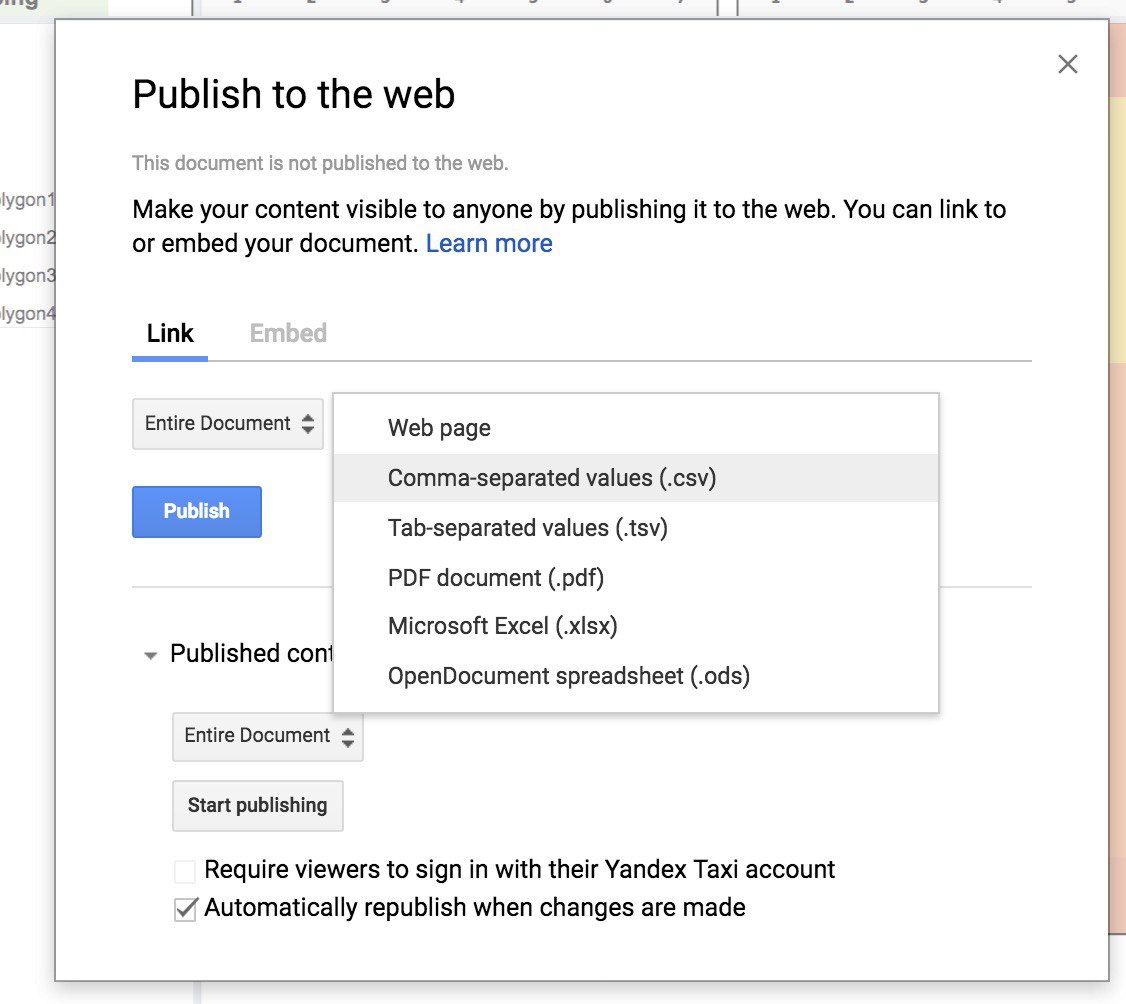Click the Polygon4 sheet item behind the dialog
The width and height of the screenshot is (1126, 1004).
pyautogui.click(x=27, y=314)
